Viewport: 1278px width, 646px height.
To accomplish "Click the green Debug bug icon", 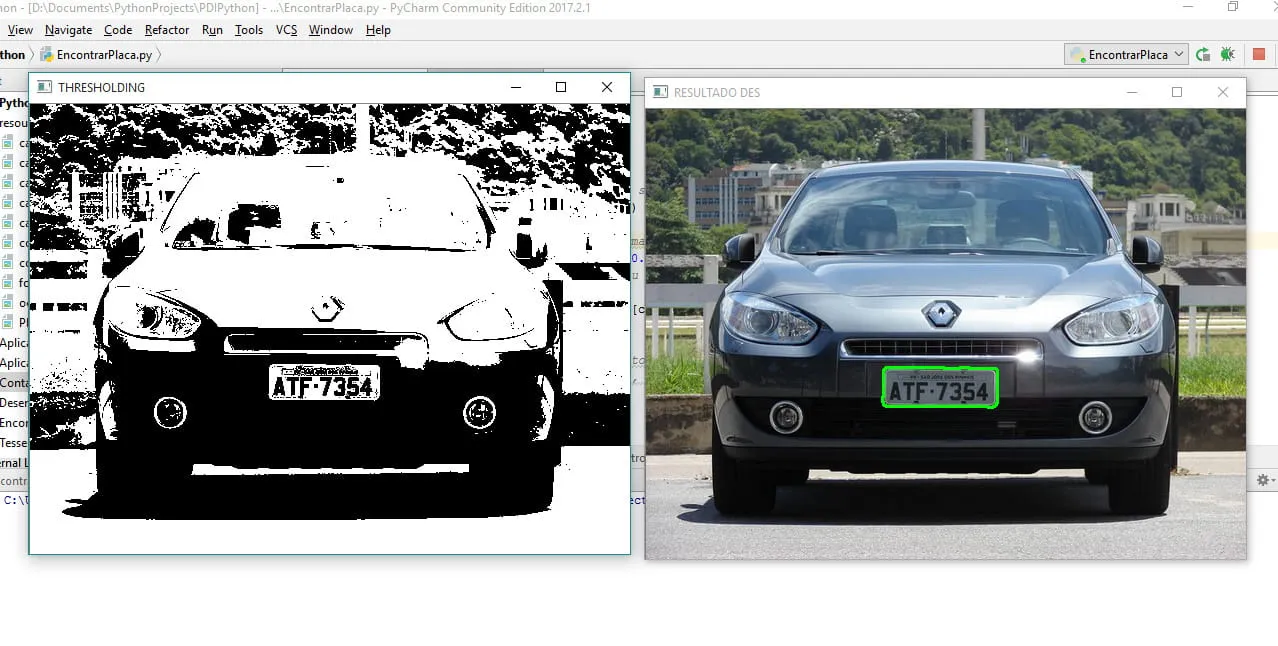I will (1227, 55).
